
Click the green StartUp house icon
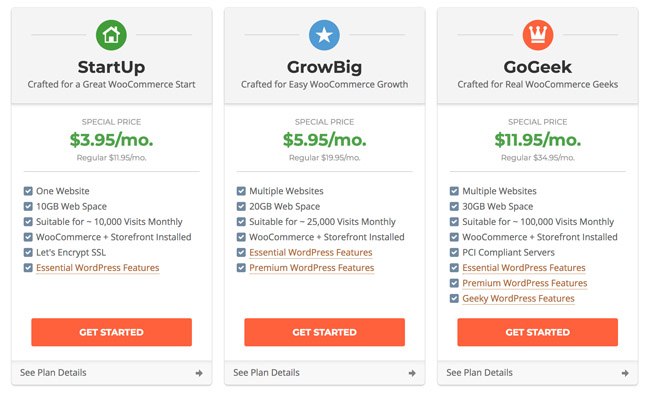111,35
